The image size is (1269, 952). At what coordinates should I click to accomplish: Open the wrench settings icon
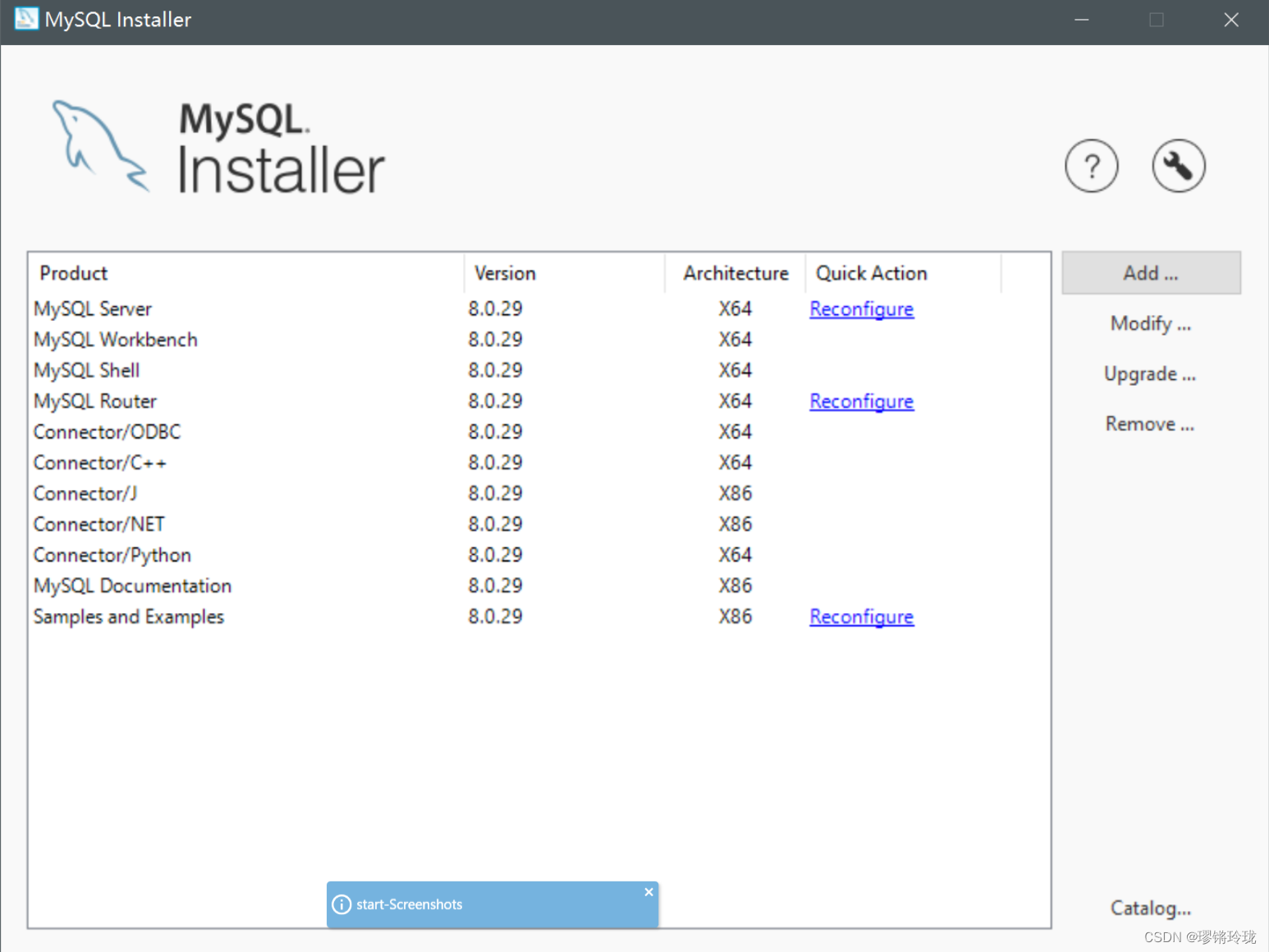[x=1178, y=166]
